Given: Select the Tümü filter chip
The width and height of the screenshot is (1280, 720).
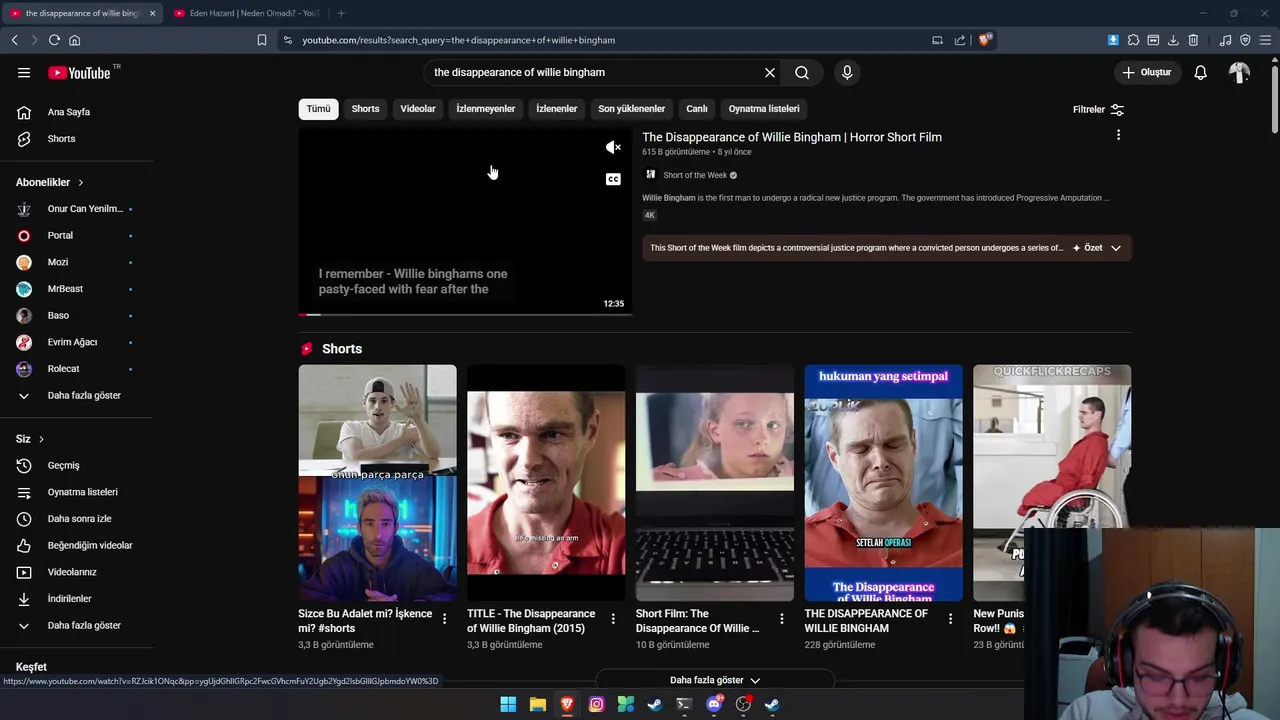Looking at the screenshot, I should point(318,108).
